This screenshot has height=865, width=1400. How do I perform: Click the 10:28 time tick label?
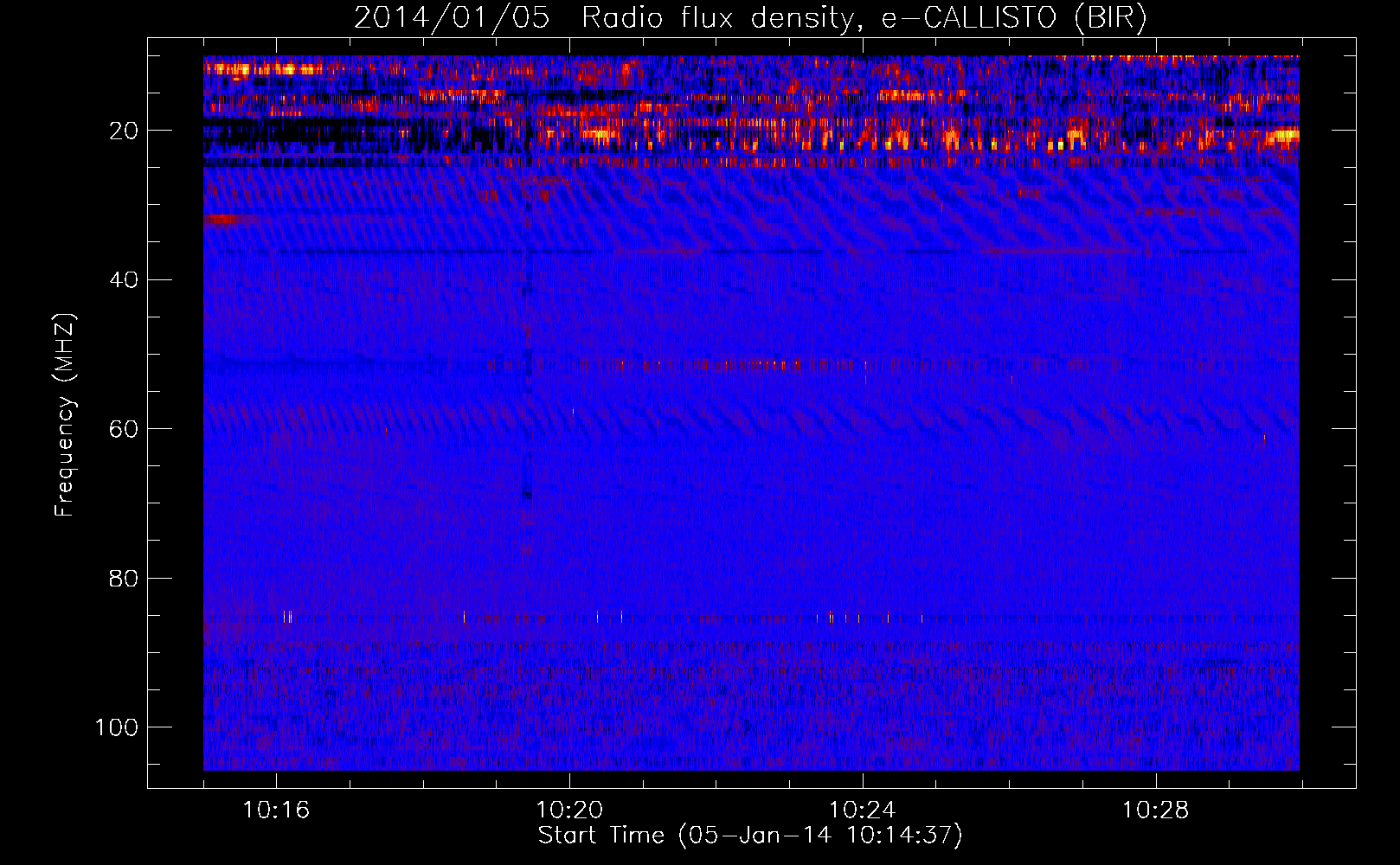pyautogui.click(x=1156, y=810)
